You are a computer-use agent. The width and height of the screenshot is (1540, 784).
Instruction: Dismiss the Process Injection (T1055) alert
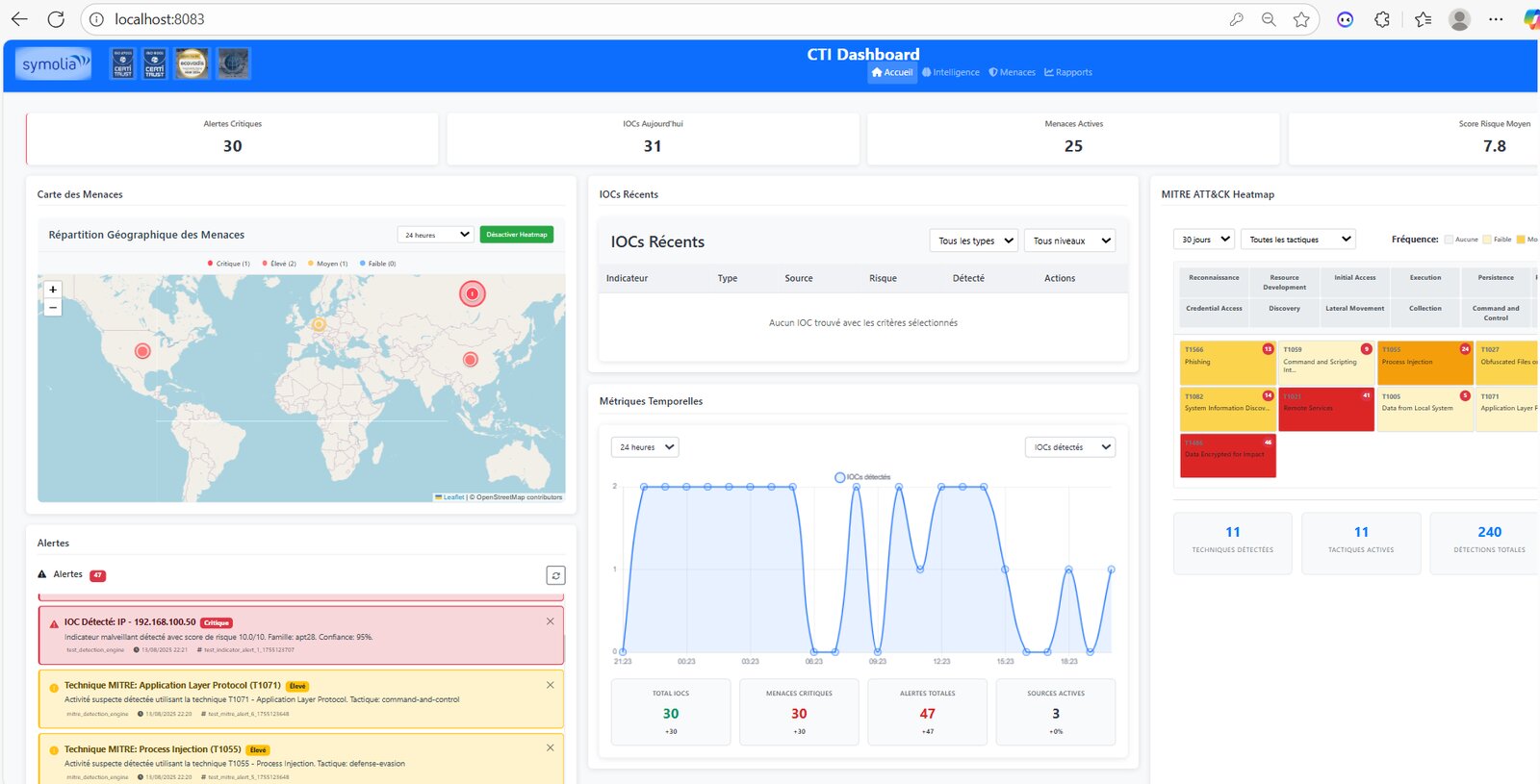[551, 747]
